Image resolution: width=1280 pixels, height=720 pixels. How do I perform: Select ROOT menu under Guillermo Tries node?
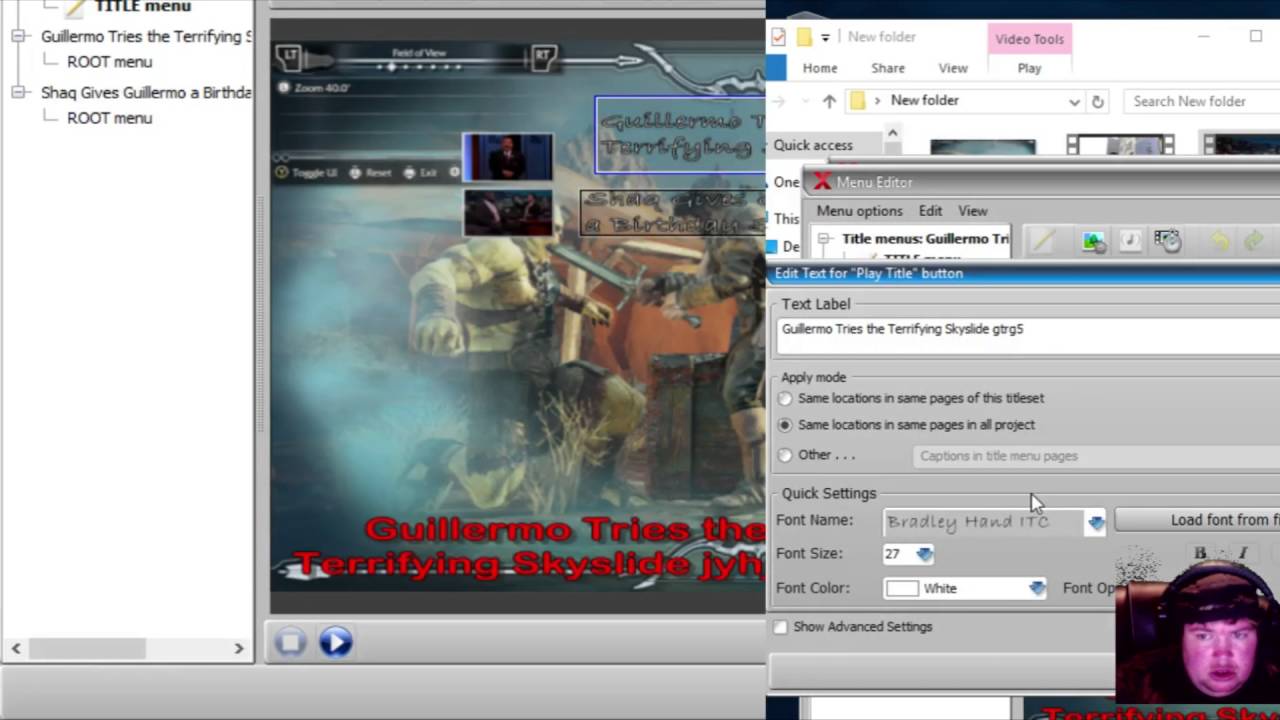(109, 62)
